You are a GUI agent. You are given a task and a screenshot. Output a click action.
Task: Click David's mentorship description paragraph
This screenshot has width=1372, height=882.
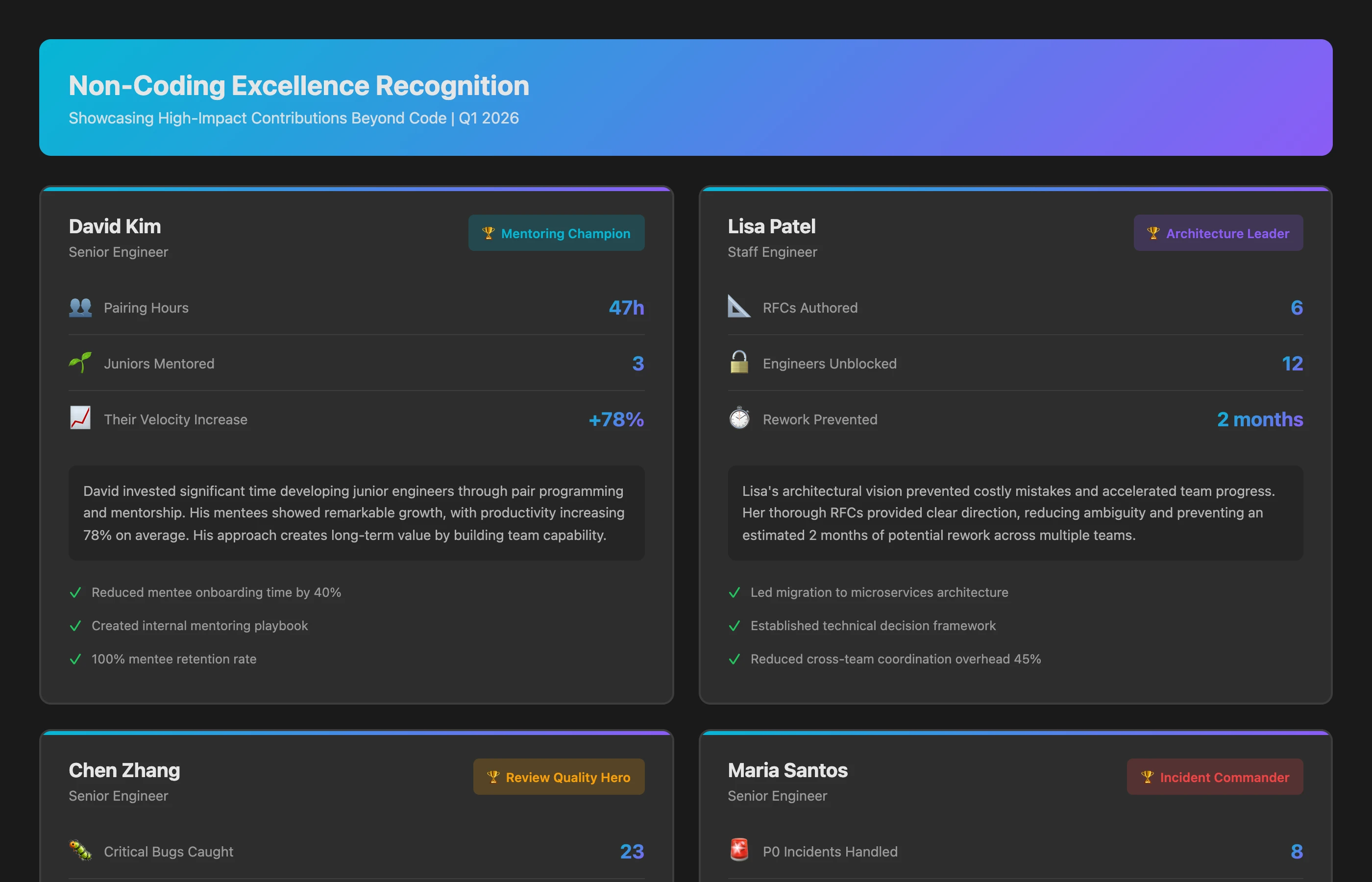tap(356, 513)
